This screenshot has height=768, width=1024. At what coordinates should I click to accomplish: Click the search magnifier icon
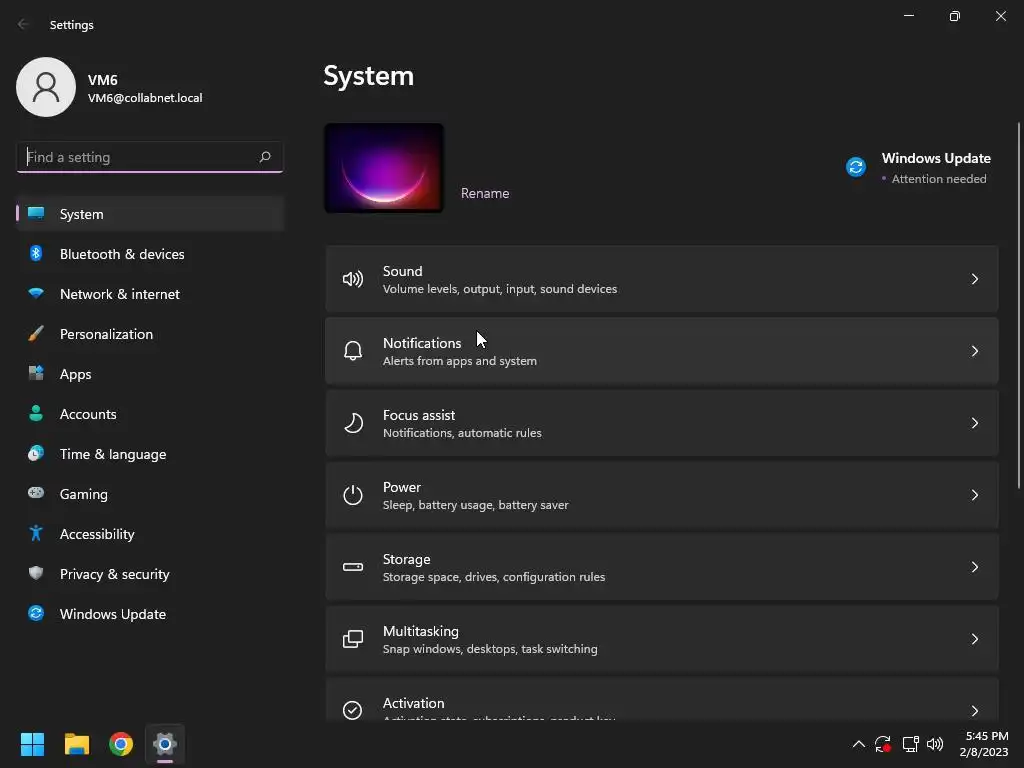pos(264,157)
